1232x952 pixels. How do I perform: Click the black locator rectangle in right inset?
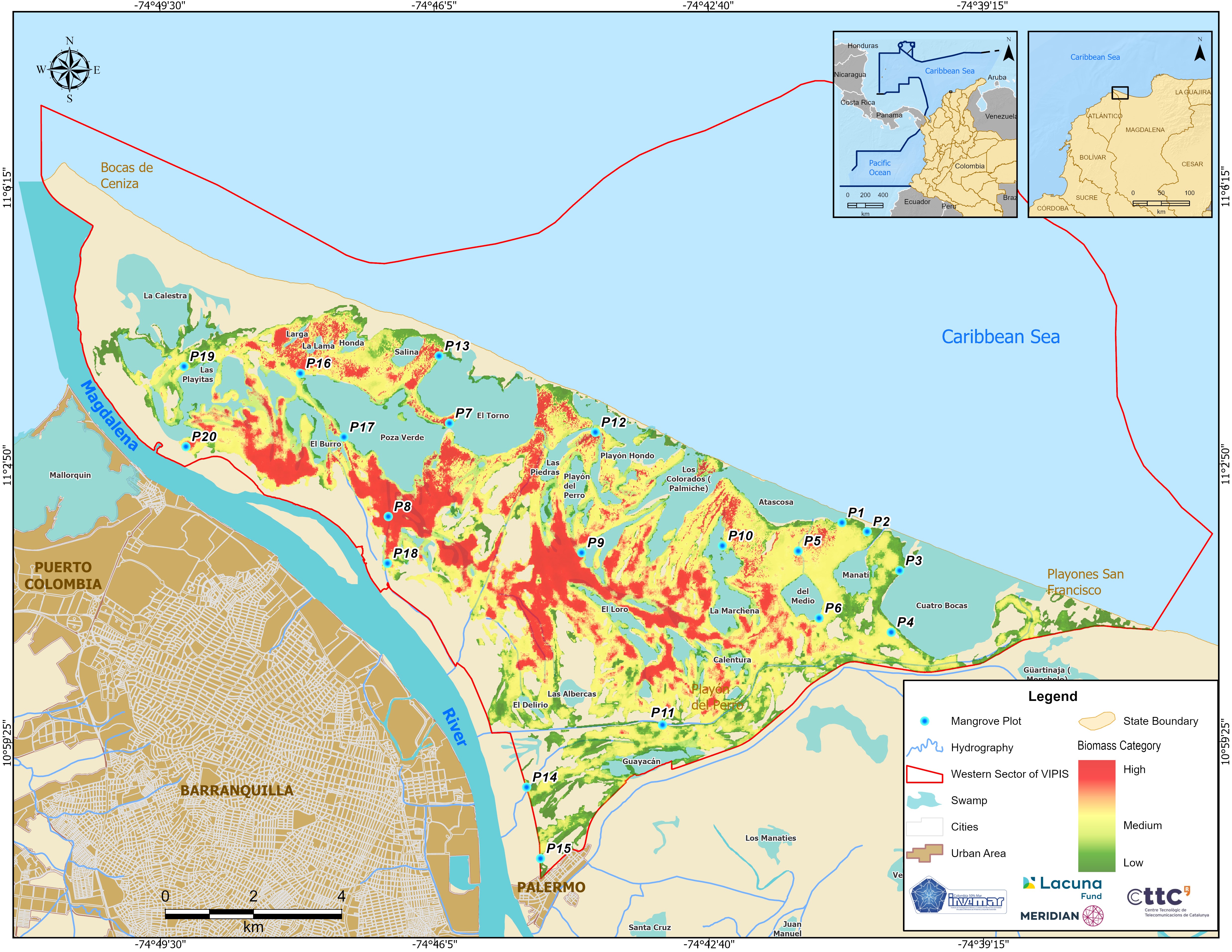1120,93
